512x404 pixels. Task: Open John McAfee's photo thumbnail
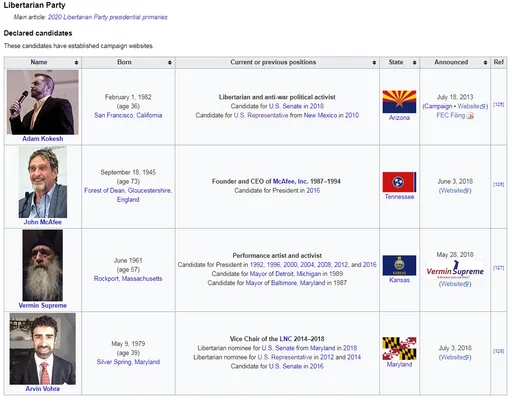click(x=43, y=182)
